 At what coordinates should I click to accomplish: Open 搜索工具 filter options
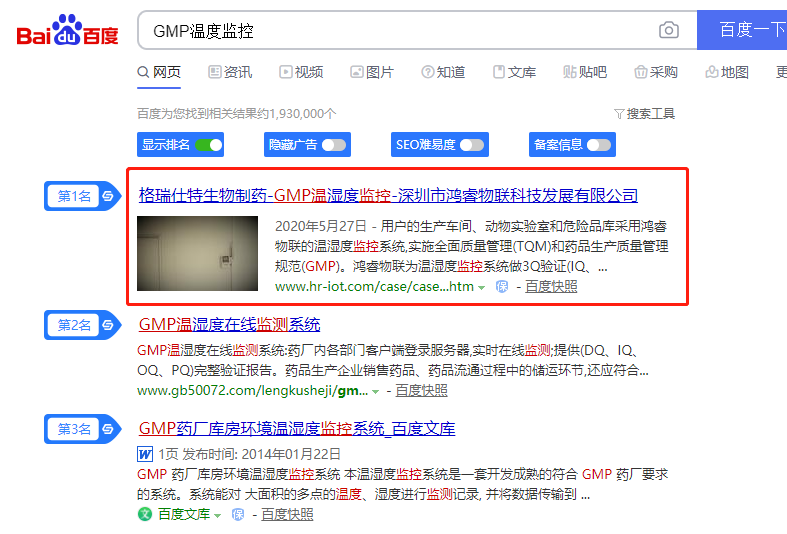point(644,114)
